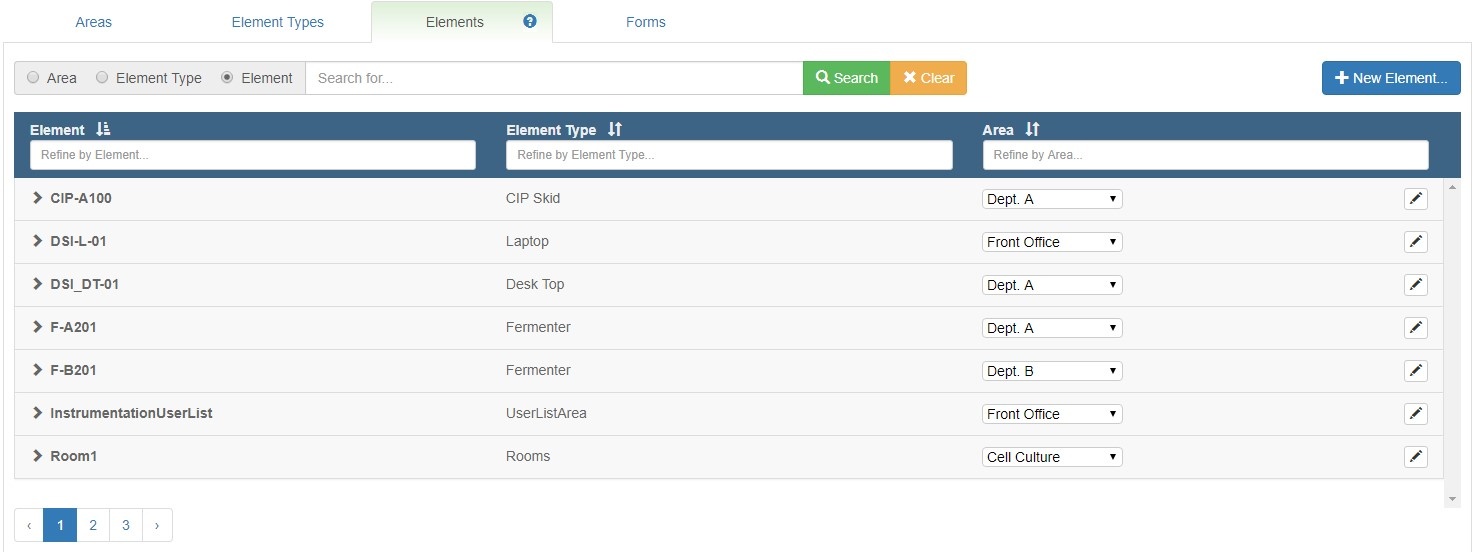Open Area dropdown for InstrumentationUserList
Image resolution: width=1479 pixels, height=552 pixels.
[x=1052, y=414]
